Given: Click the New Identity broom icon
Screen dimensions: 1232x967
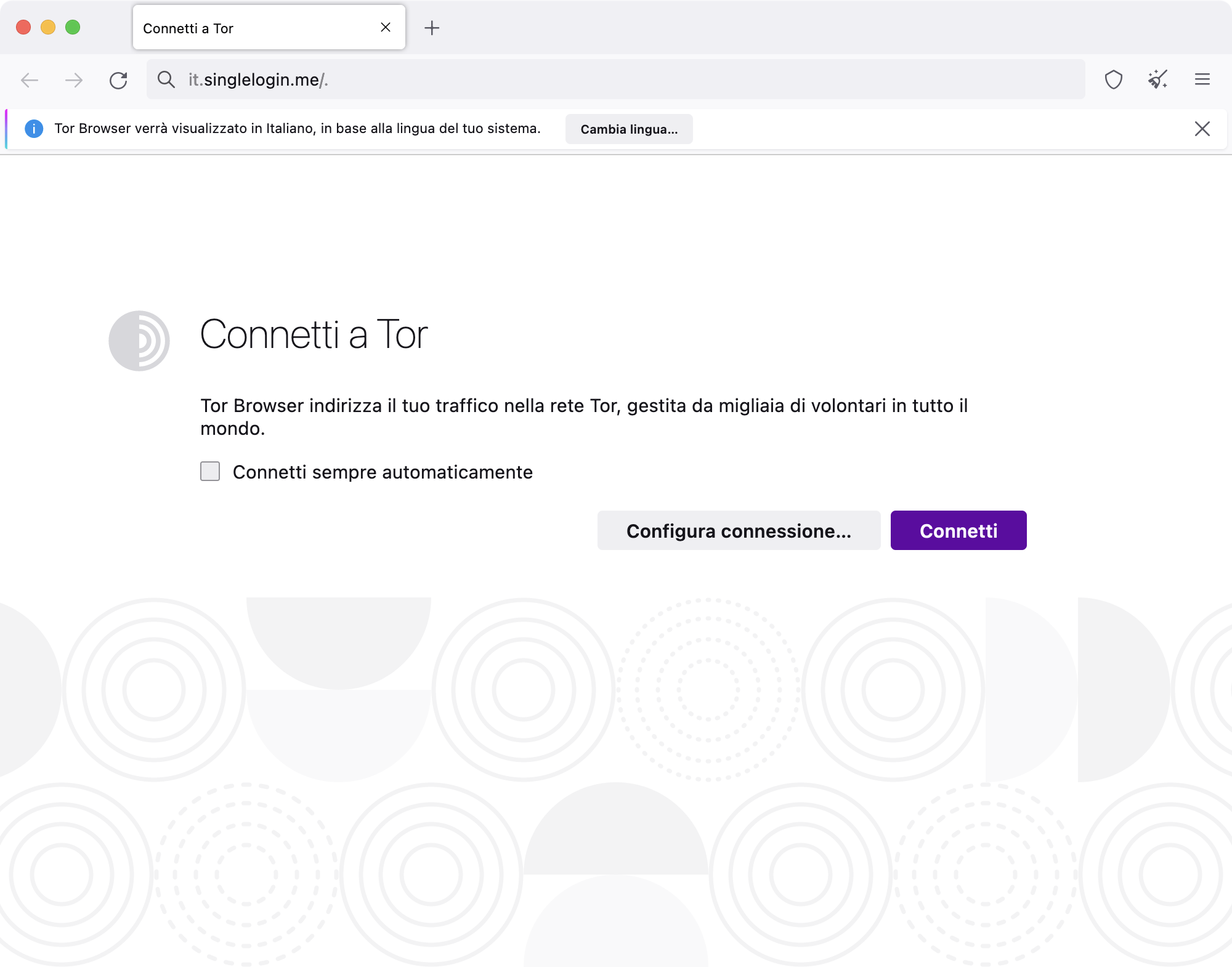Looking at the screenshot, I should [x=1158, y=79].
